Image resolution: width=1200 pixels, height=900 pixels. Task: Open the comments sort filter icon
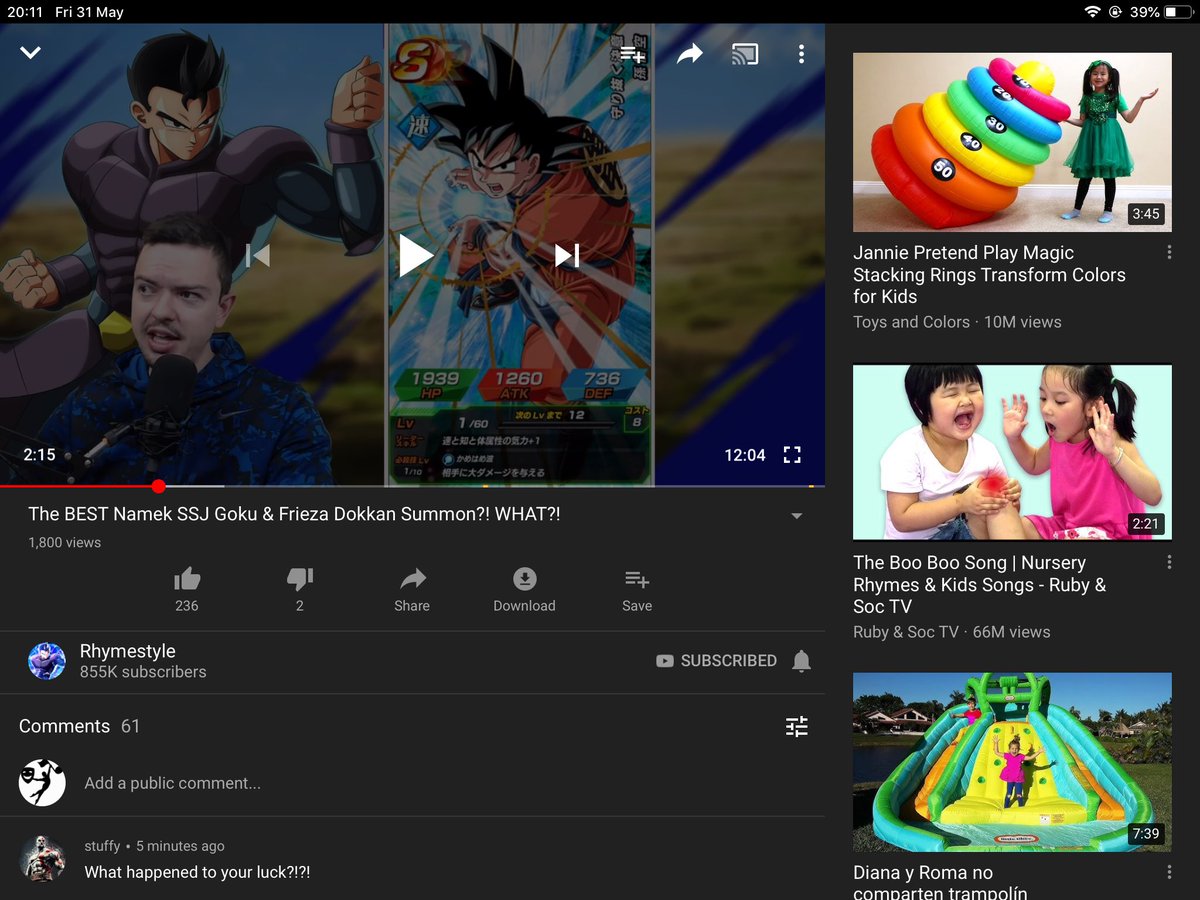point(797,727)
